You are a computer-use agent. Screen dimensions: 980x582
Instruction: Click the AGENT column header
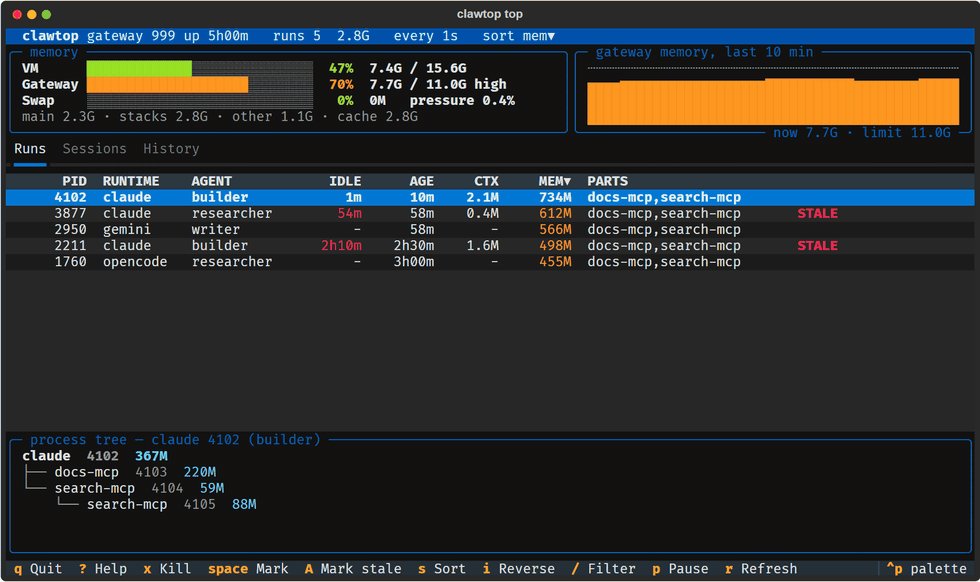(x=212, y=181)
